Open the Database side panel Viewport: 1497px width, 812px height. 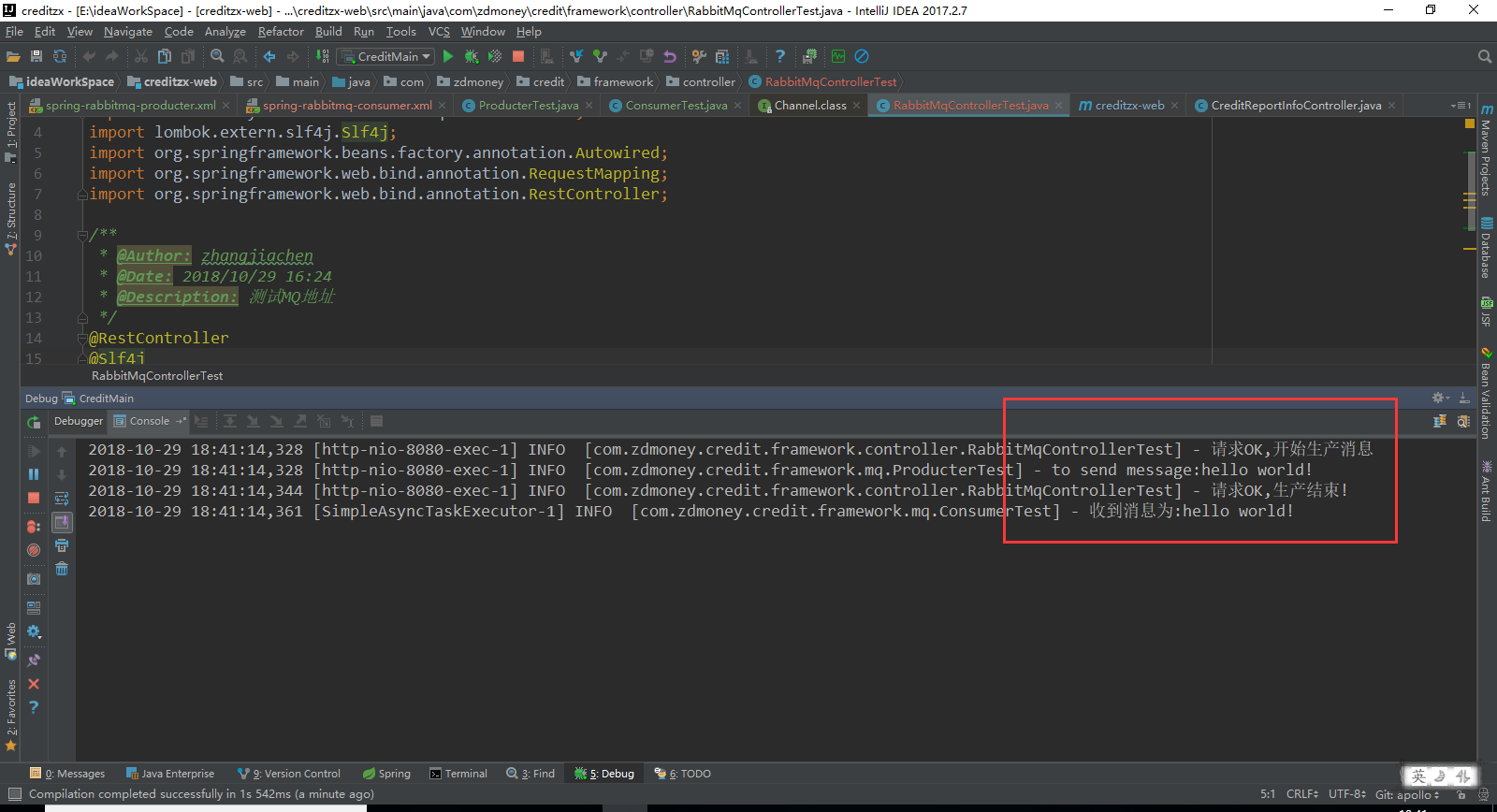click(x=1486, y=247)
